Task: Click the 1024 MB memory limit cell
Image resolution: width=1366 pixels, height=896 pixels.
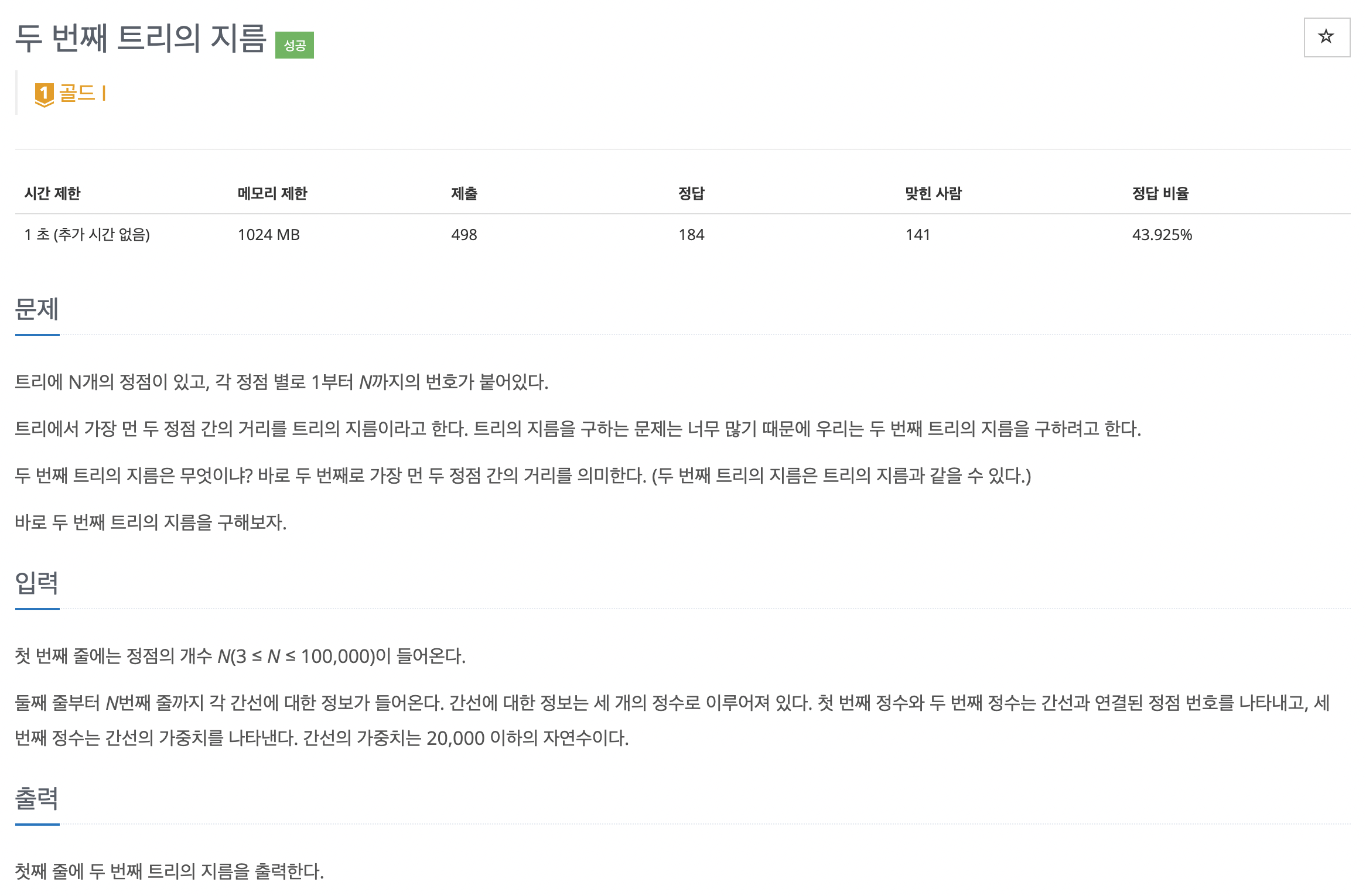Action: [x=268, y=235]
